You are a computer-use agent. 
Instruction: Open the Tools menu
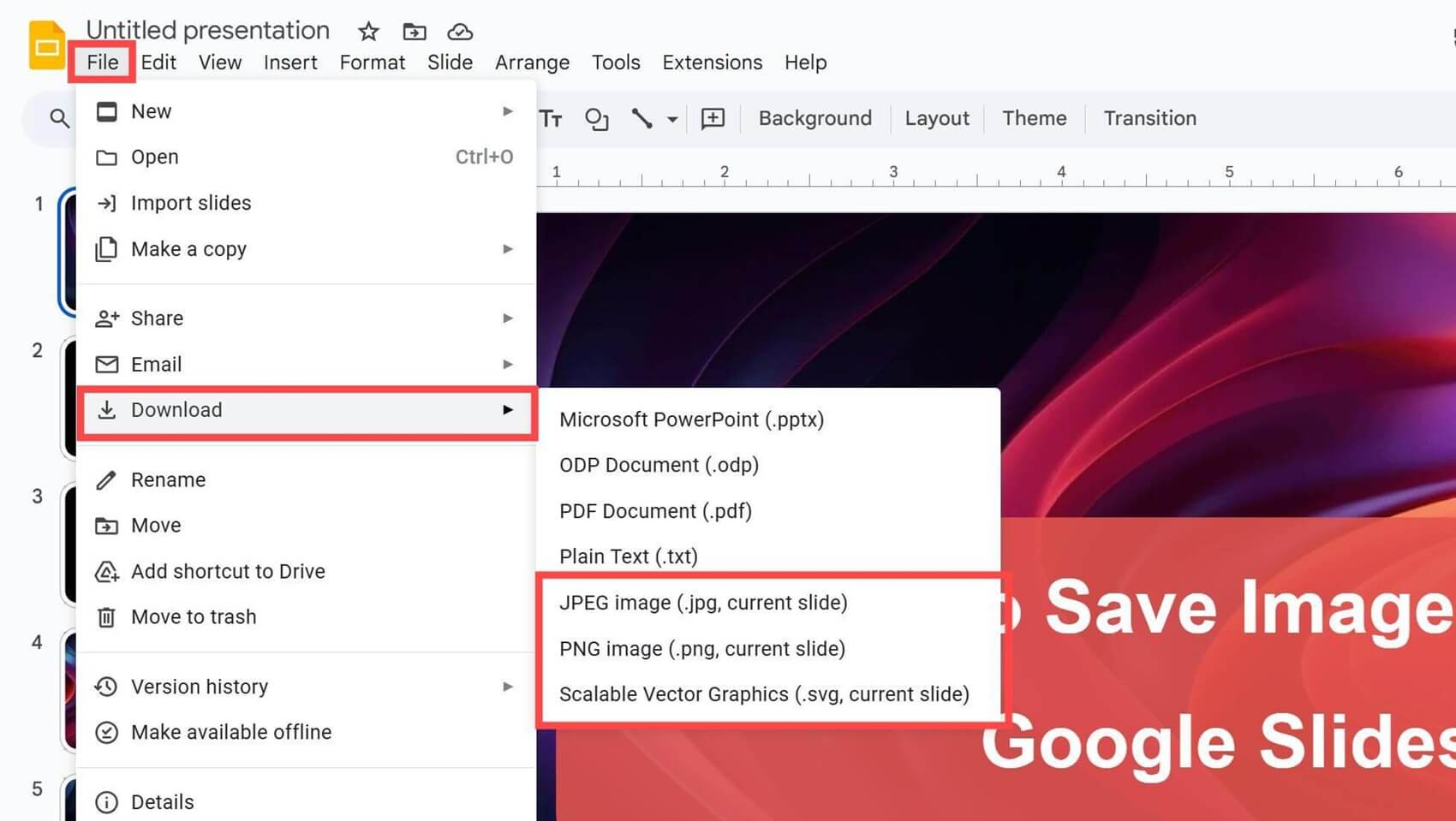pyautogui.click(x=616, y=62)
